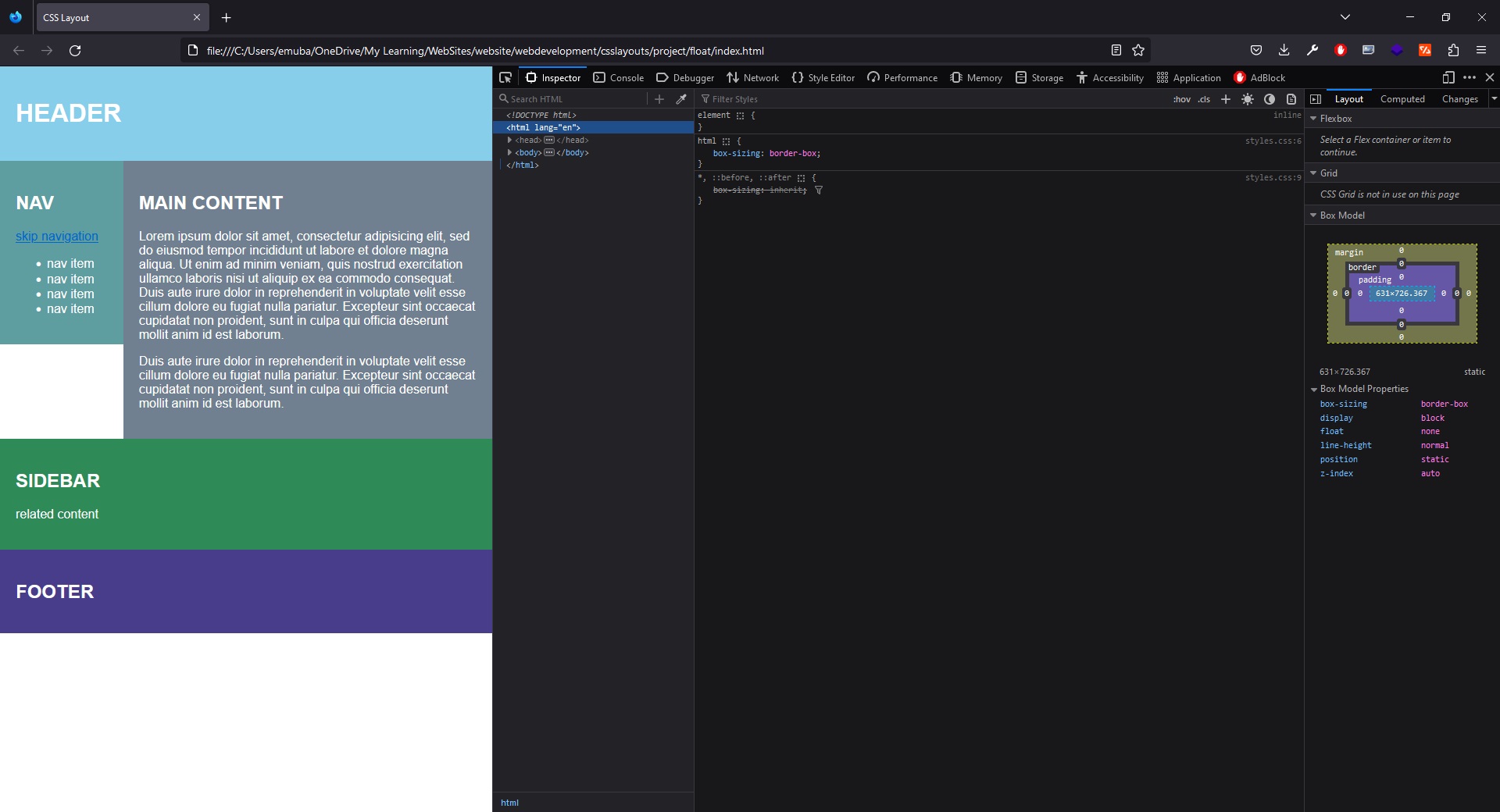The width and height of the screenshot is (1500, 812).
Task: Toggle print media simulation page icon
Action: [x=1291, y=99]
